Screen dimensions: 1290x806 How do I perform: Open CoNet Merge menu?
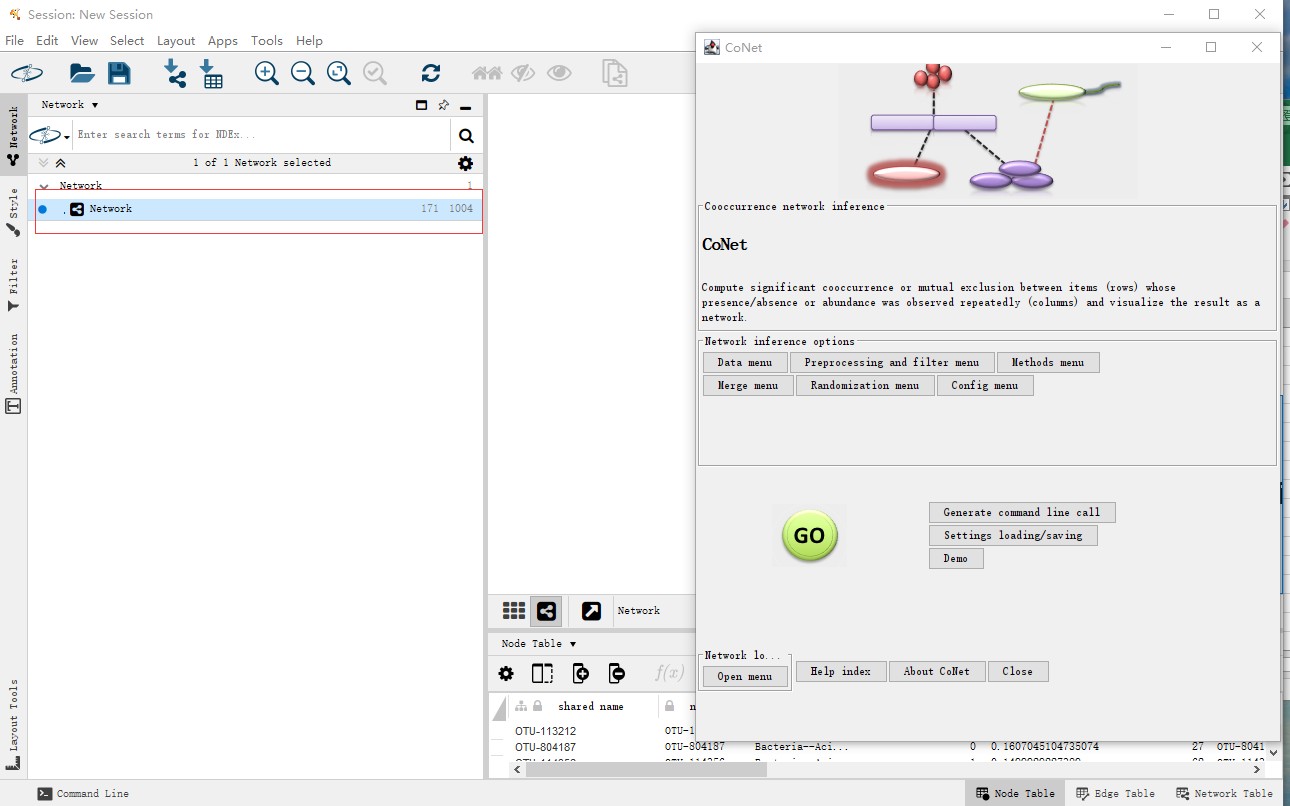click(748, 385)
